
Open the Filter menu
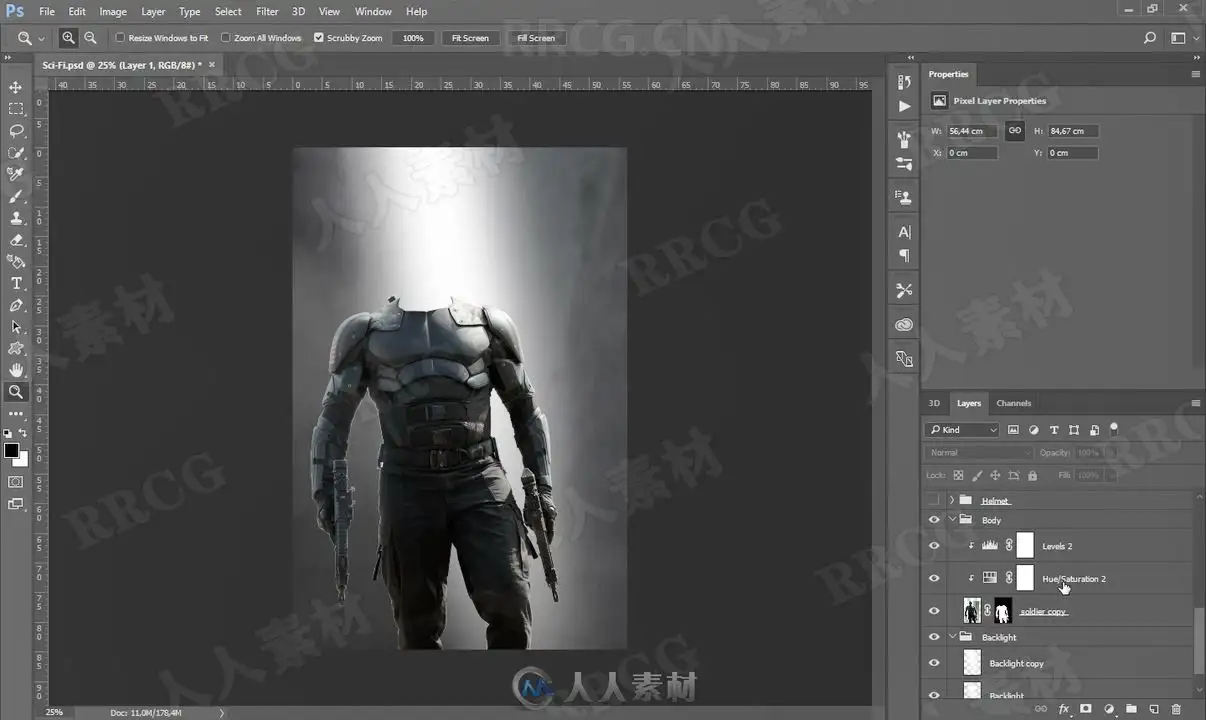[267, 11]
